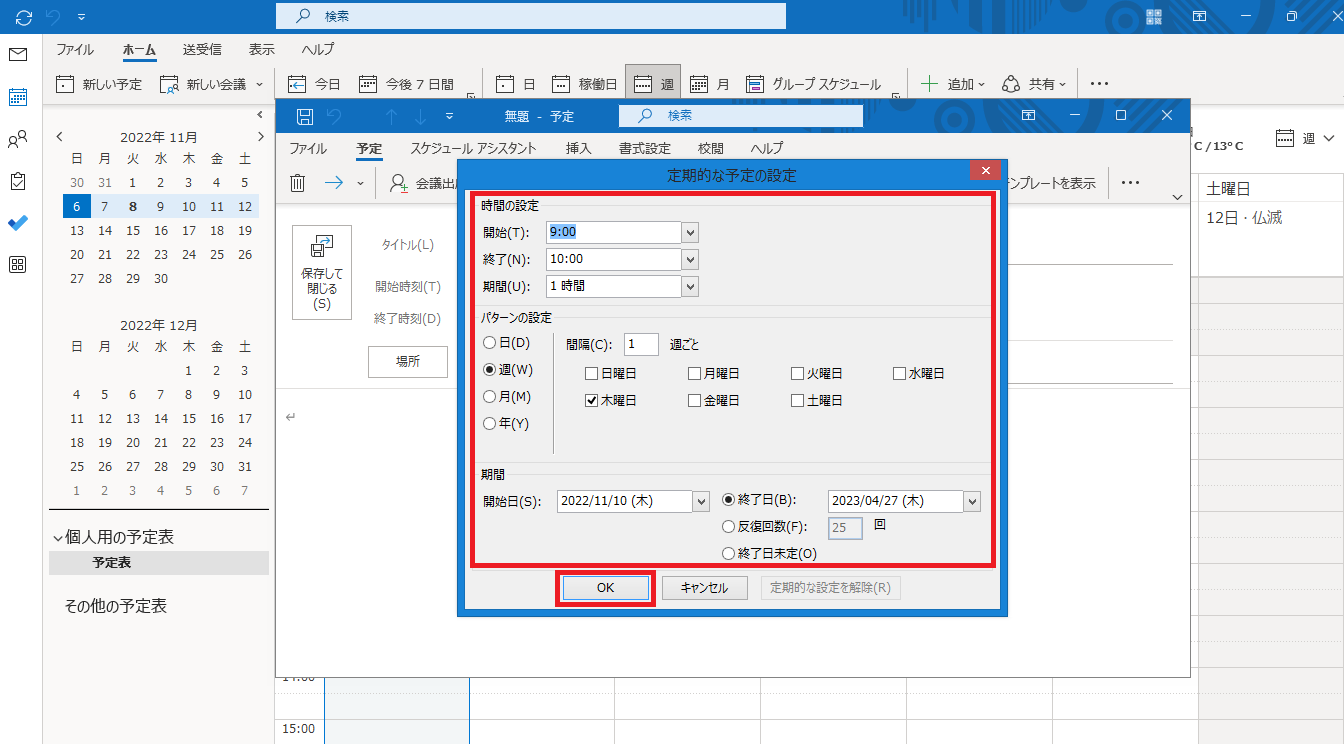Click the キャンセル button
Viewport: 1344px width, 744px height.
pos(704,588)
